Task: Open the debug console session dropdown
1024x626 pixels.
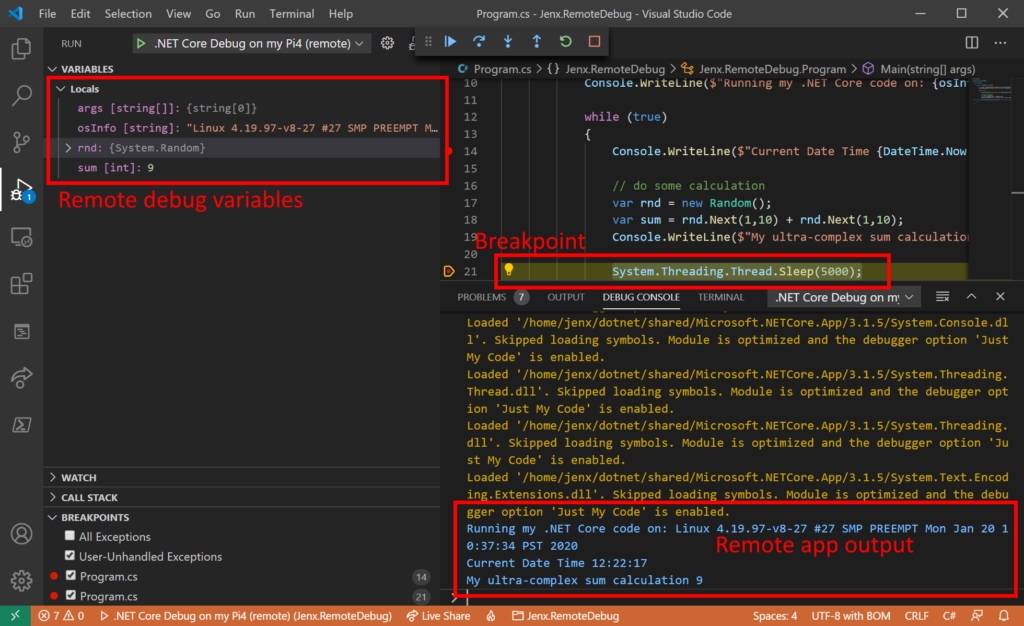Action: point(844,298)
